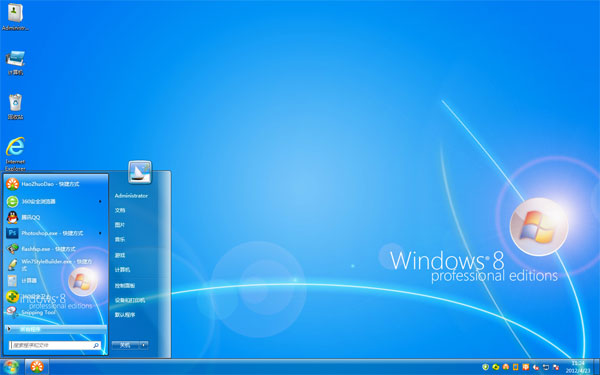
Task: Click the Calculator icon in Start menu
Action: tap(12, 280)
